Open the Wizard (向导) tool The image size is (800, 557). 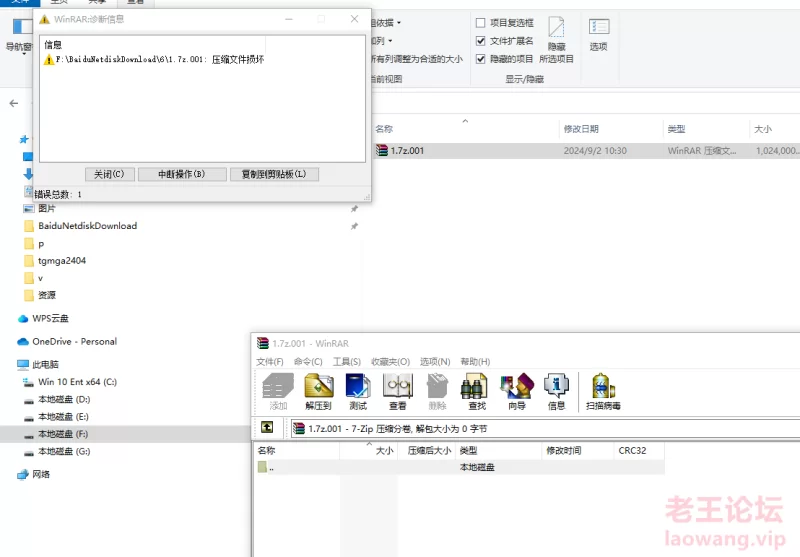(517, 391)
